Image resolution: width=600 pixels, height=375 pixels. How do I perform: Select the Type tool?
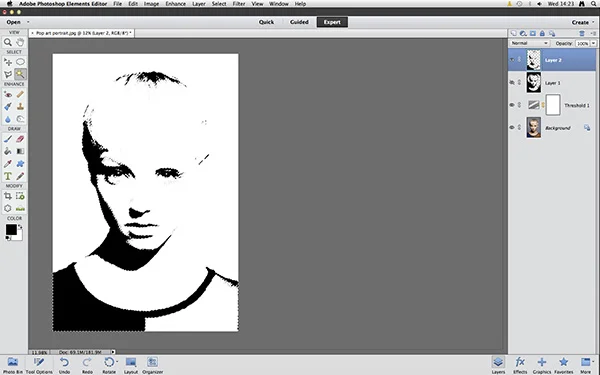(8, 176)
